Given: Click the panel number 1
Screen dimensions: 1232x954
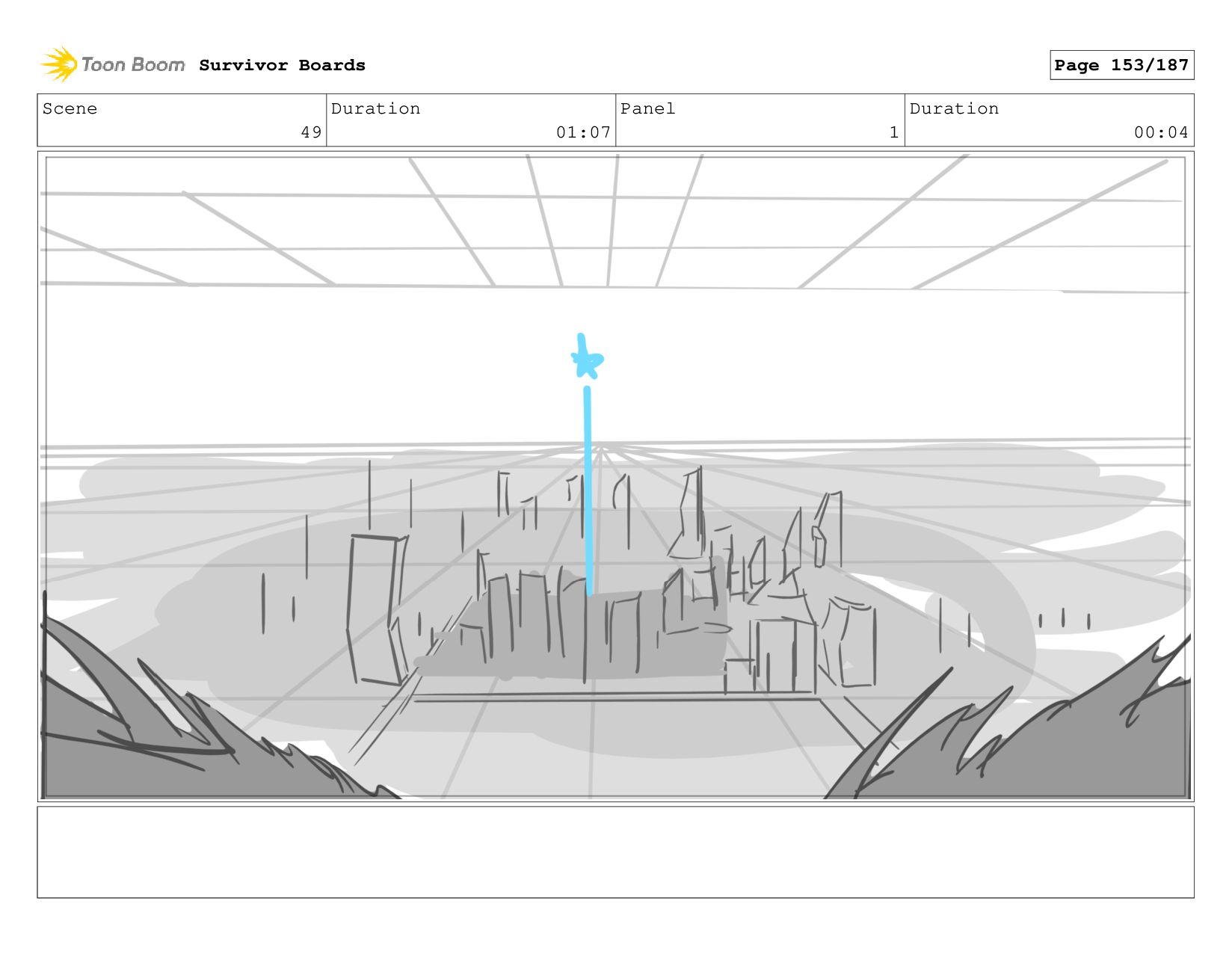Looking at the screenshot, I should pyautogui.click(x=894, y=132).
